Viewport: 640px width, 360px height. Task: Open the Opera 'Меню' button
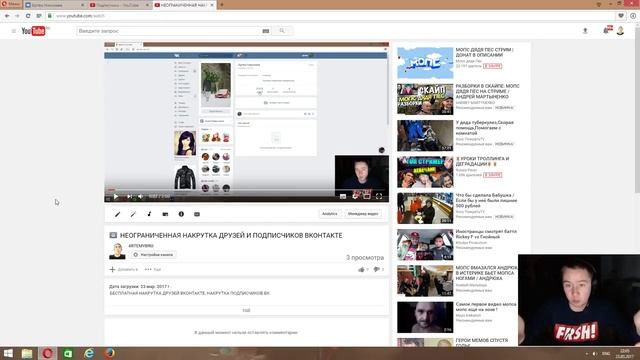click(11, 4)
